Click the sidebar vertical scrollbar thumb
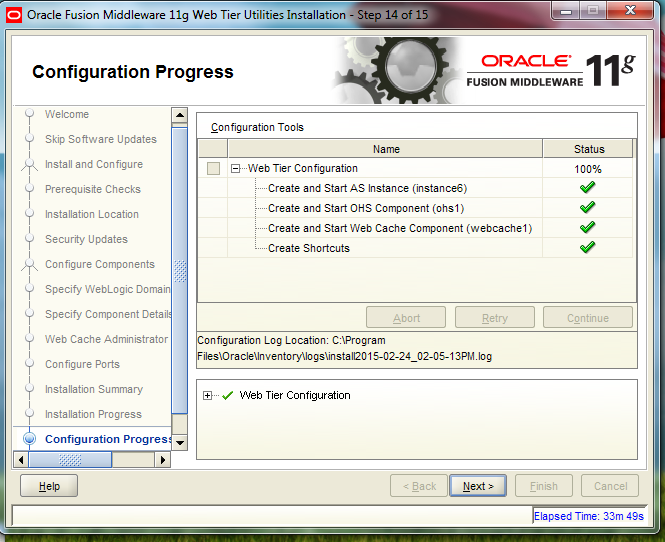The width and height of the screenshot is (665, 542). click(180, 271)
